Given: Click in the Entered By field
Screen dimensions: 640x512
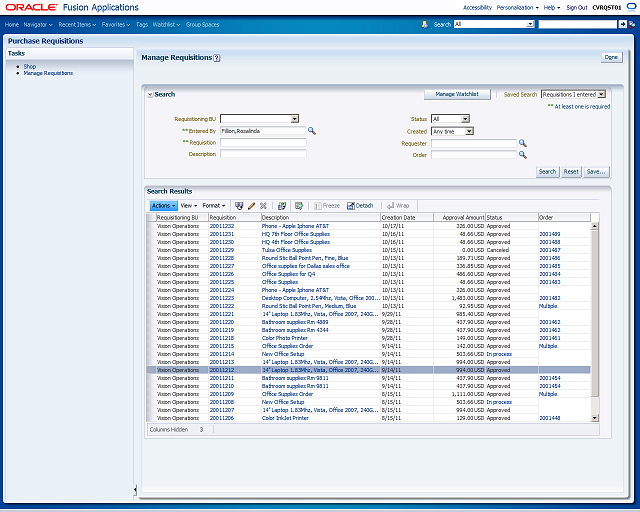Looking at the screenshot, I should (x=263, y=131).
